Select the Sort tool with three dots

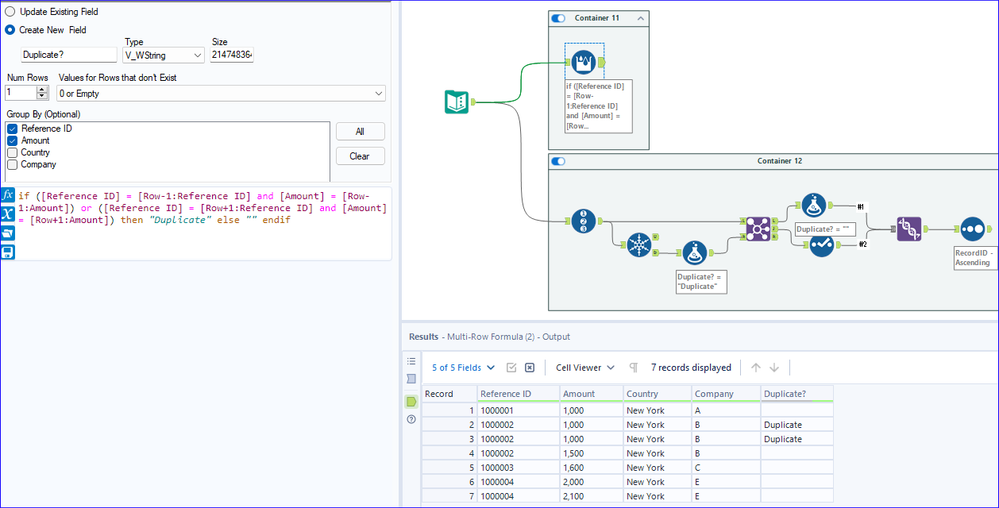[x=972, y=229]
